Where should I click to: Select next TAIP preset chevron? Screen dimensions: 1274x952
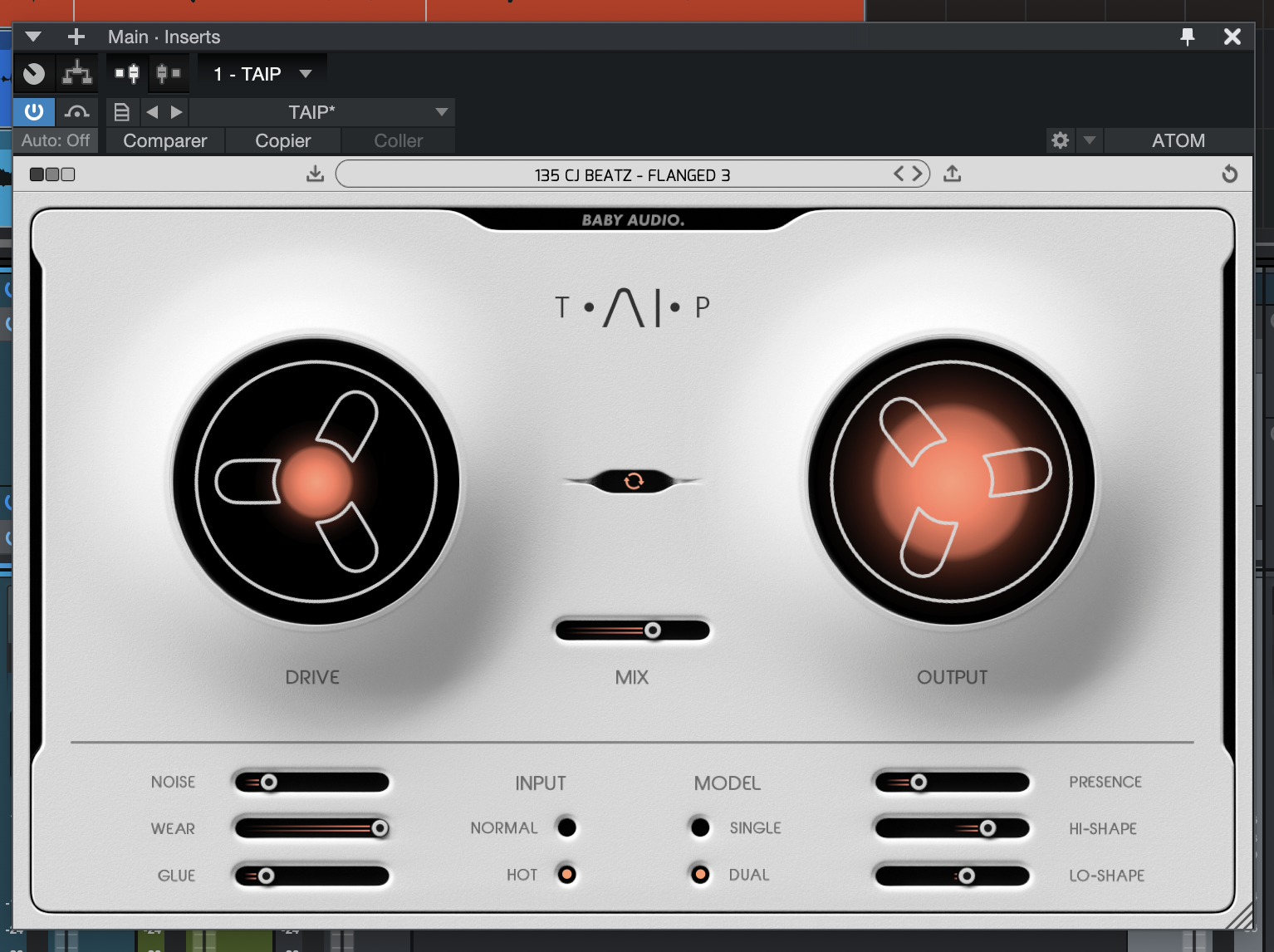(x=917, y=174)
